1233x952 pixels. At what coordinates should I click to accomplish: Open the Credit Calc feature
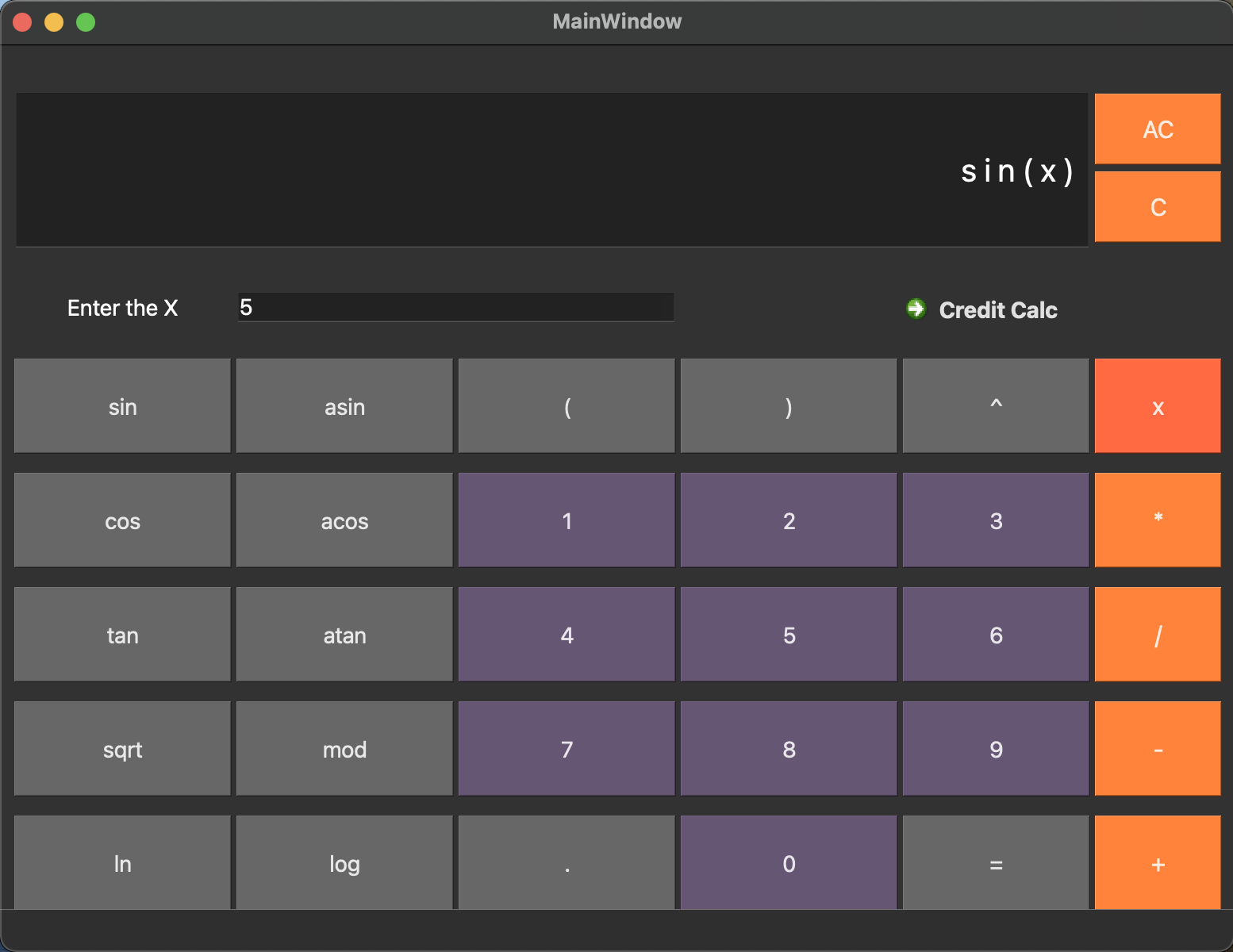click(998, 310)
